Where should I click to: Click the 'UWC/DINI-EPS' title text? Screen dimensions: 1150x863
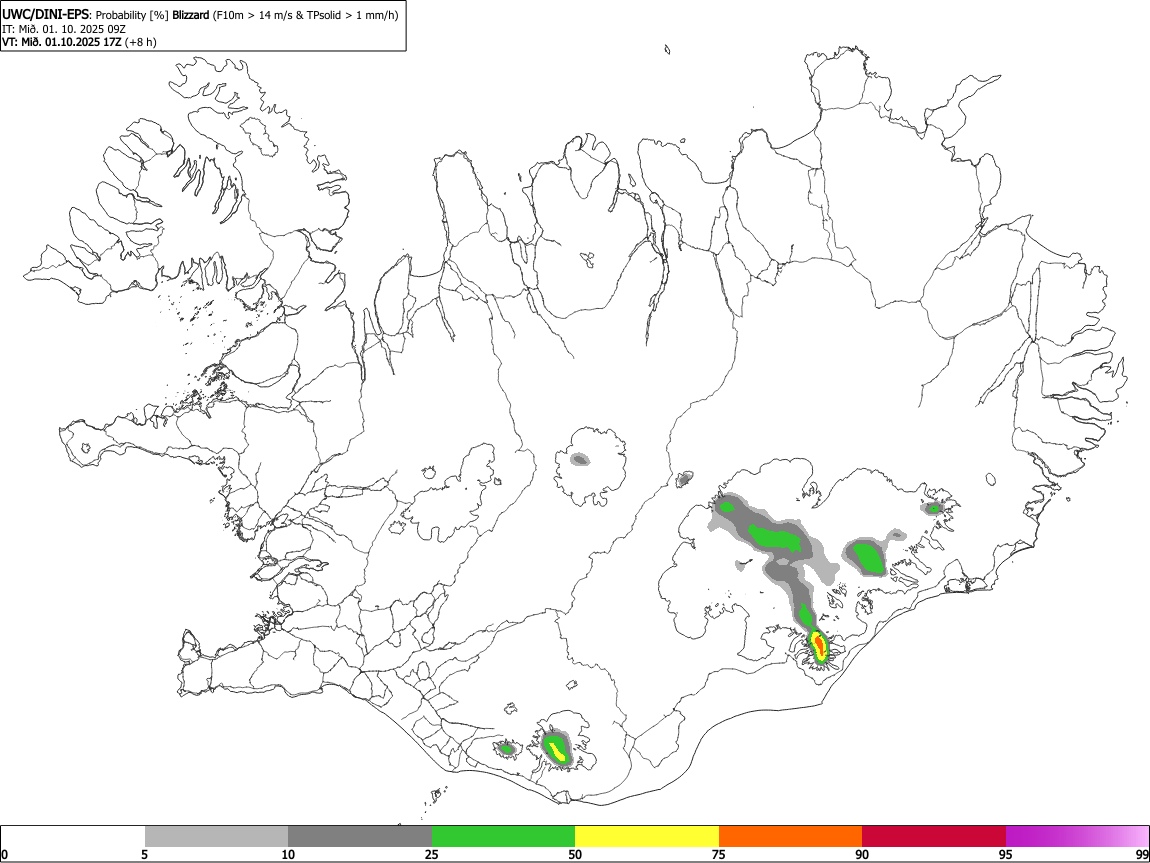tap(46, 15)
